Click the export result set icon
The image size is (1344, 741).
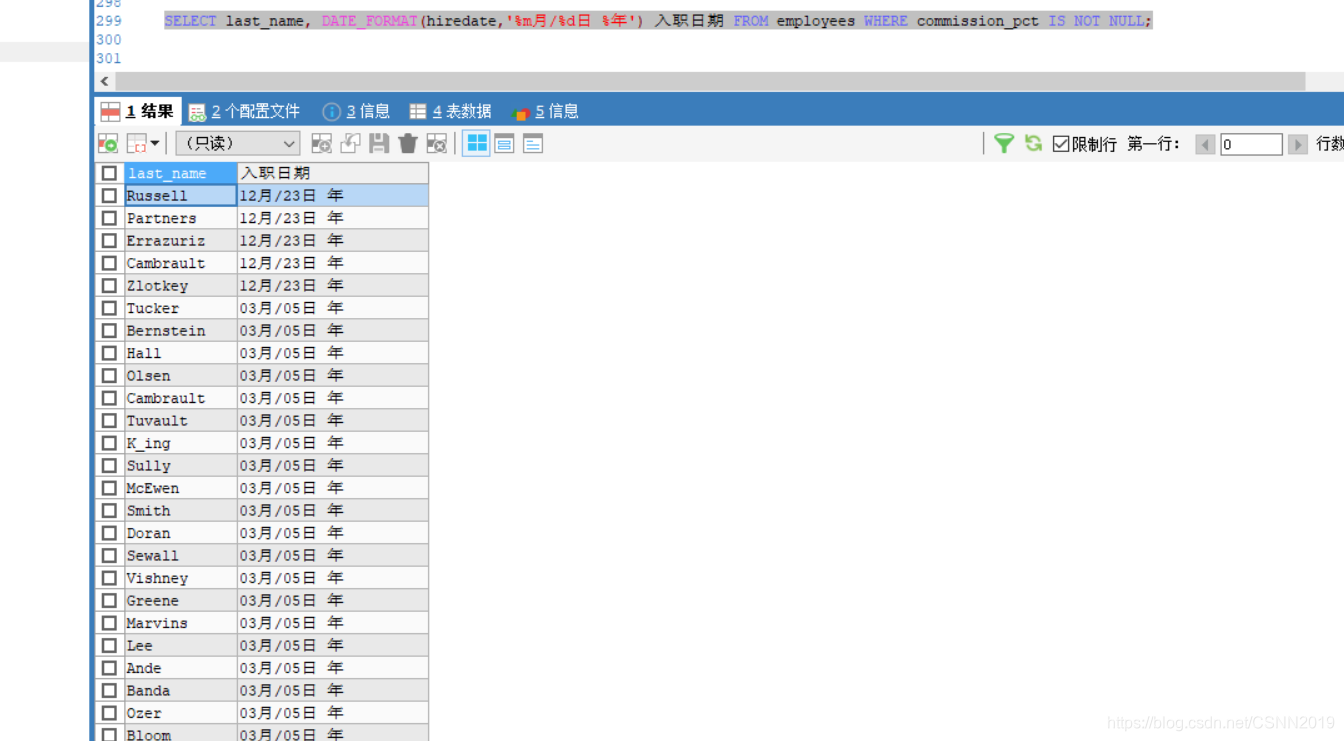tap(108, 144)
